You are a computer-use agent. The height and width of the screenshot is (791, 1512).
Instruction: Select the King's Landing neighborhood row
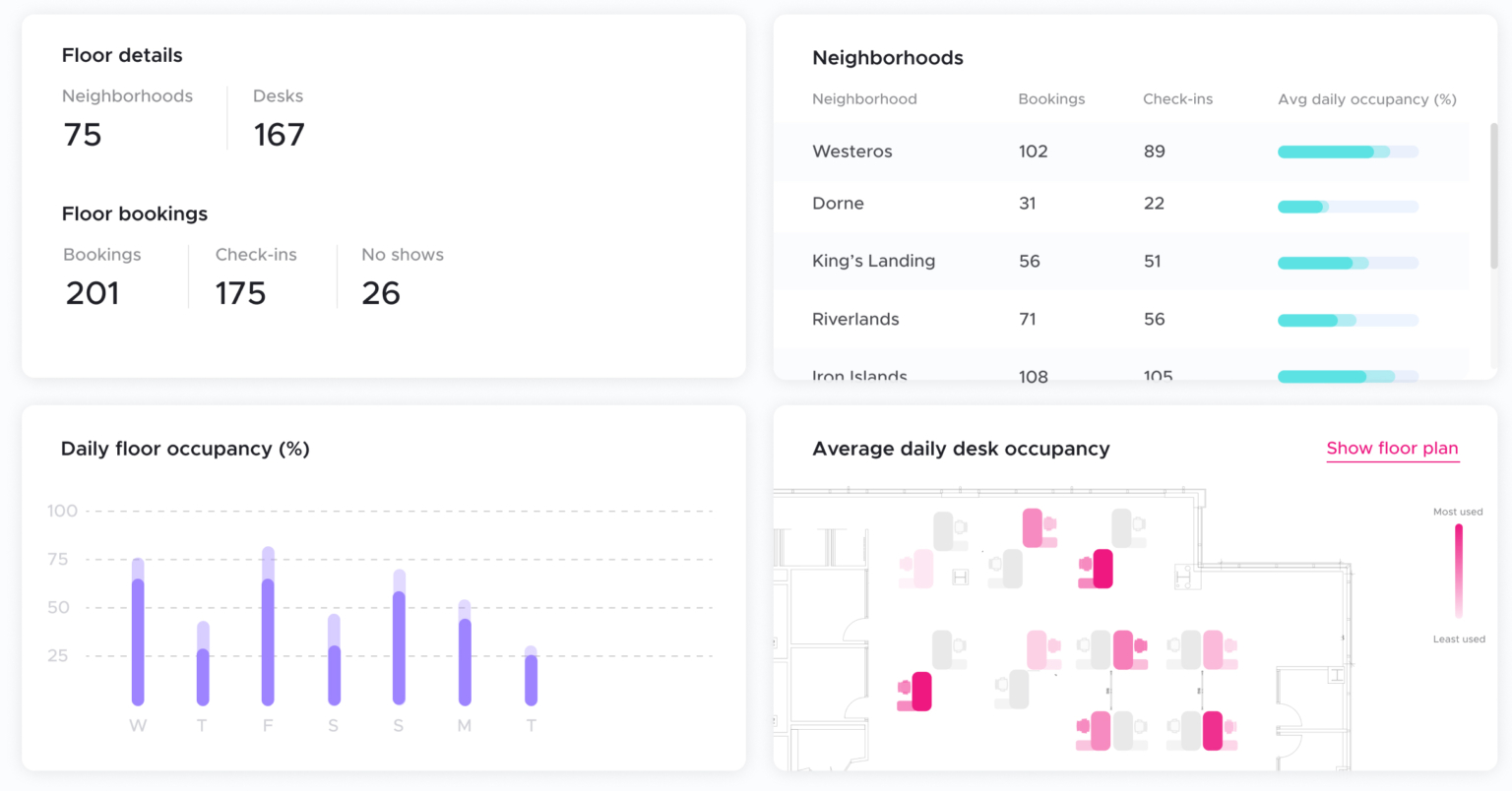click(1121, 261)
